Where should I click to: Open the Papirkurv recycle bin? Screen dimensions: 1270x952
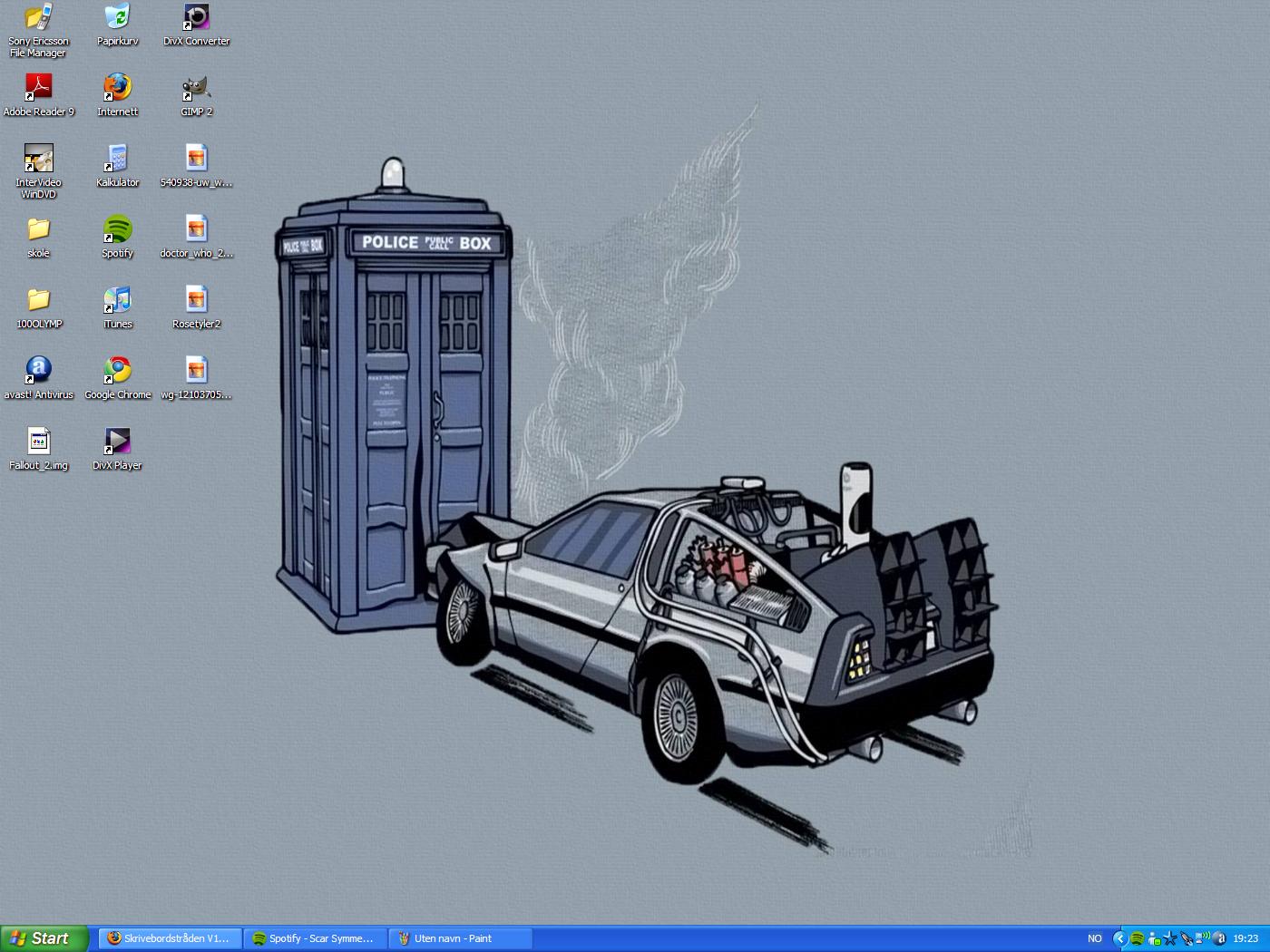coord(117,25)
